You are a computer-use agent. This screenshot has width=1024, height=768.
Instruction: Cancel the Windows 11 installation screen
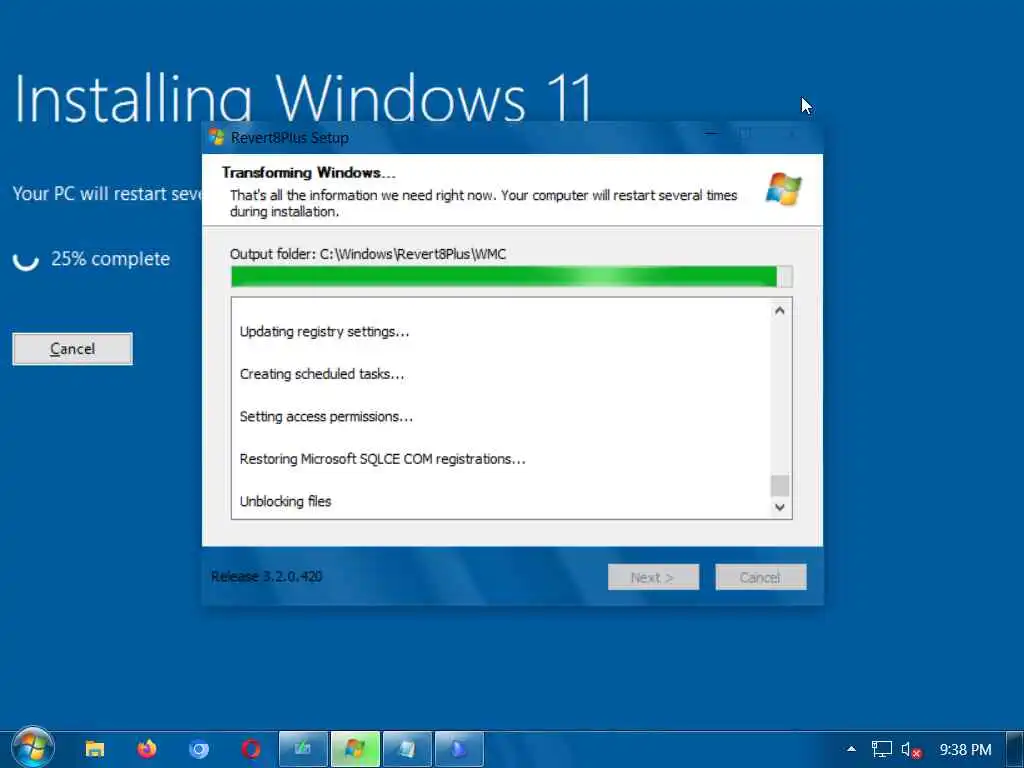pyautogui.click(x=72, y=349)
